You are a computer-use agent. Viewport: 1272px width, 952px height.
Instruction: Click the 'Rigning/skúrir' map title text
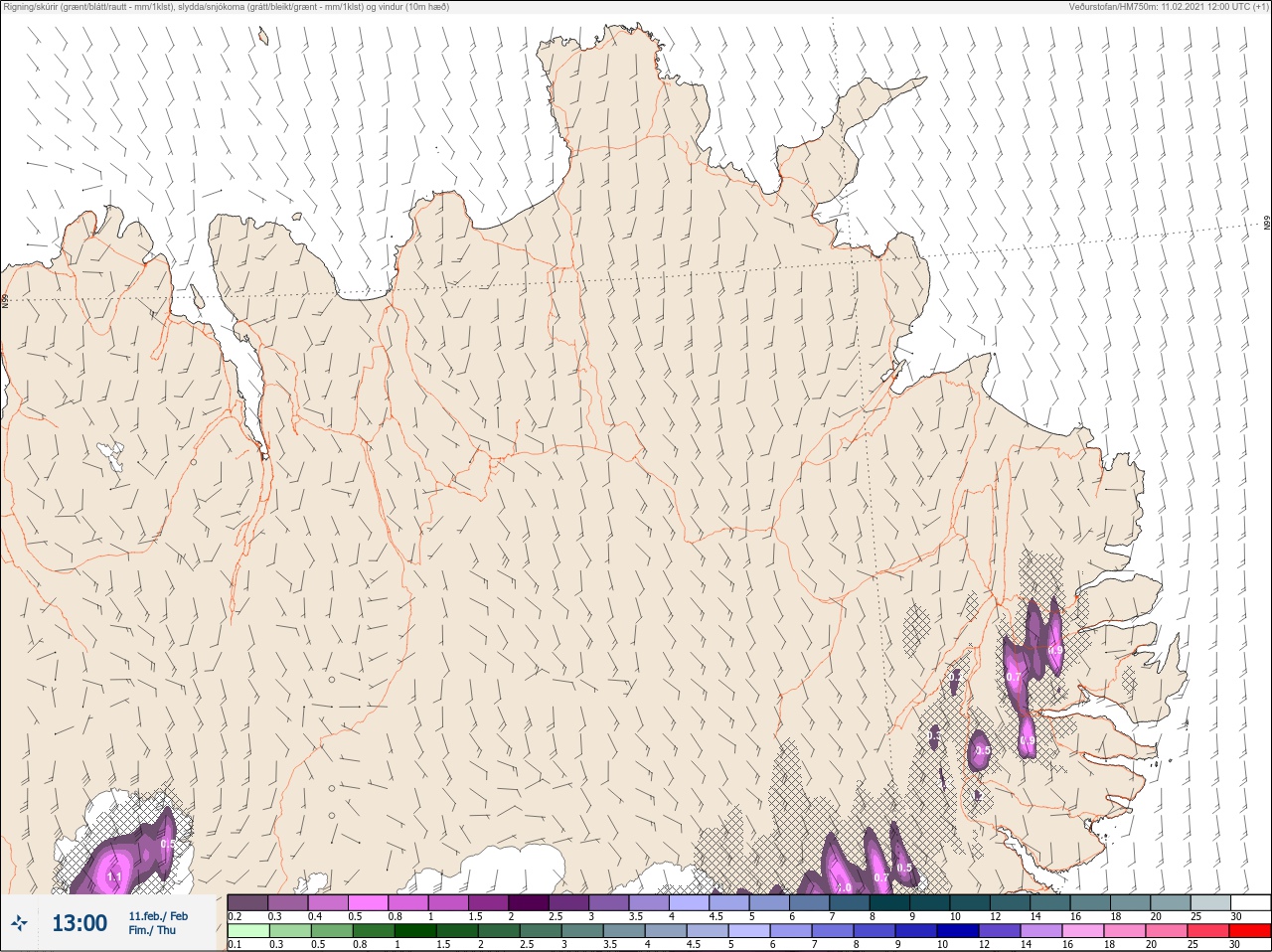pyautogui.click(x=225, y=7)
